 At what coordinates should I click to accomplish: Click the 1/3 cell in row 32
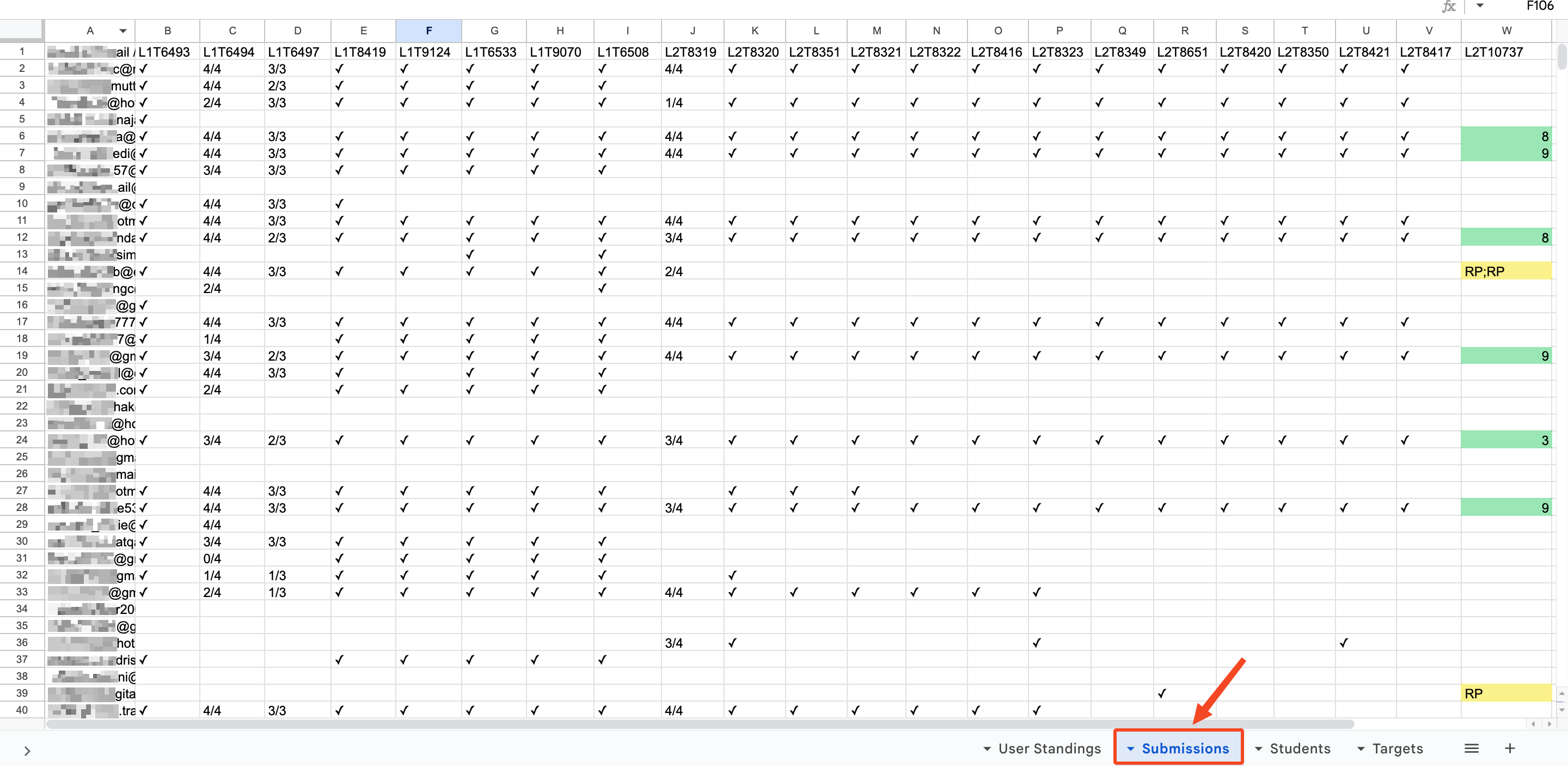297,575
